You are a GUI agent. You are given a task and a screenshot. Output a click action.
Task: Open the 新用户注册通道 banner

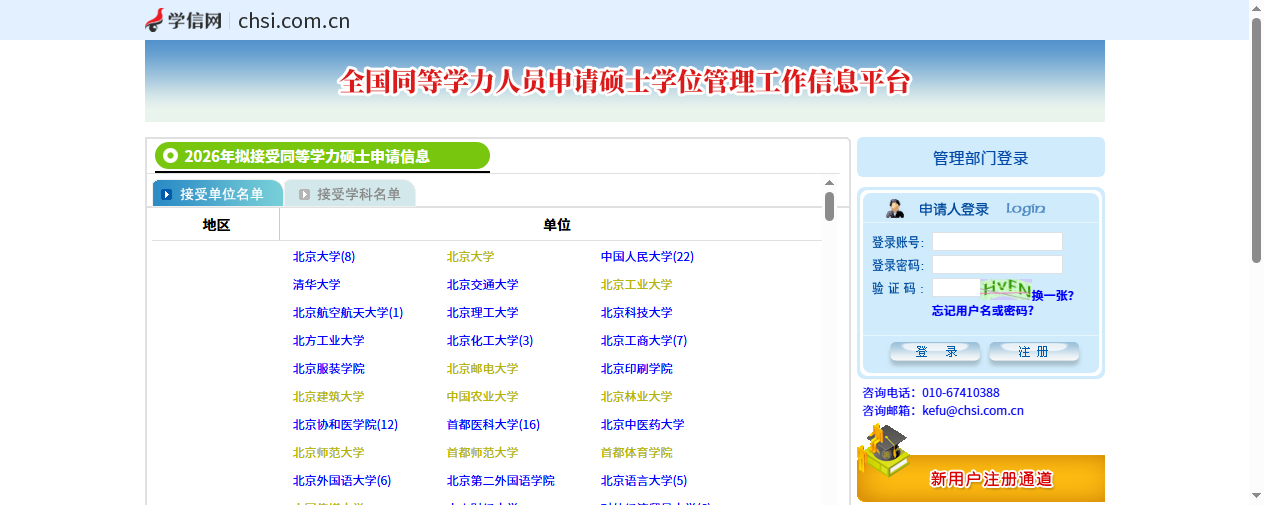click(x=981, y=478)
